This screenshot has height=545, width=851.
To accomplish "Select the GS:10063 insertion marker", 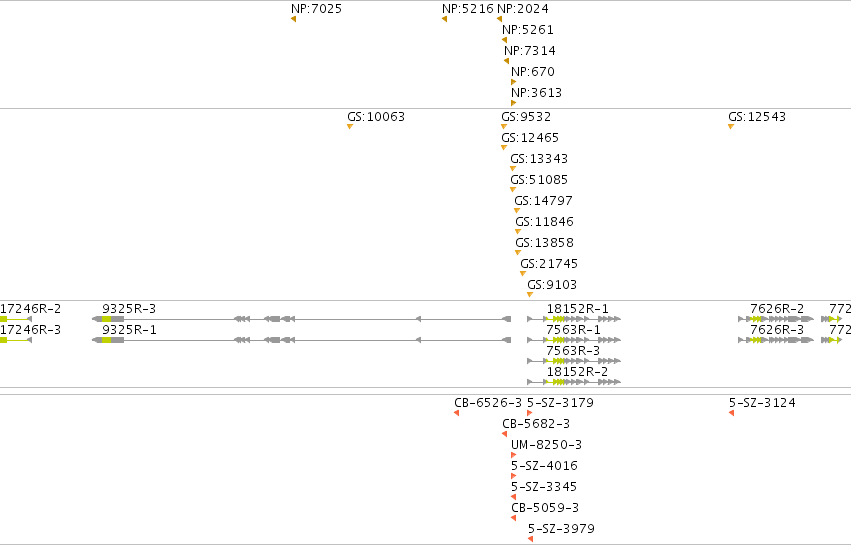I will pyautogui.click(x=350, y=126).
